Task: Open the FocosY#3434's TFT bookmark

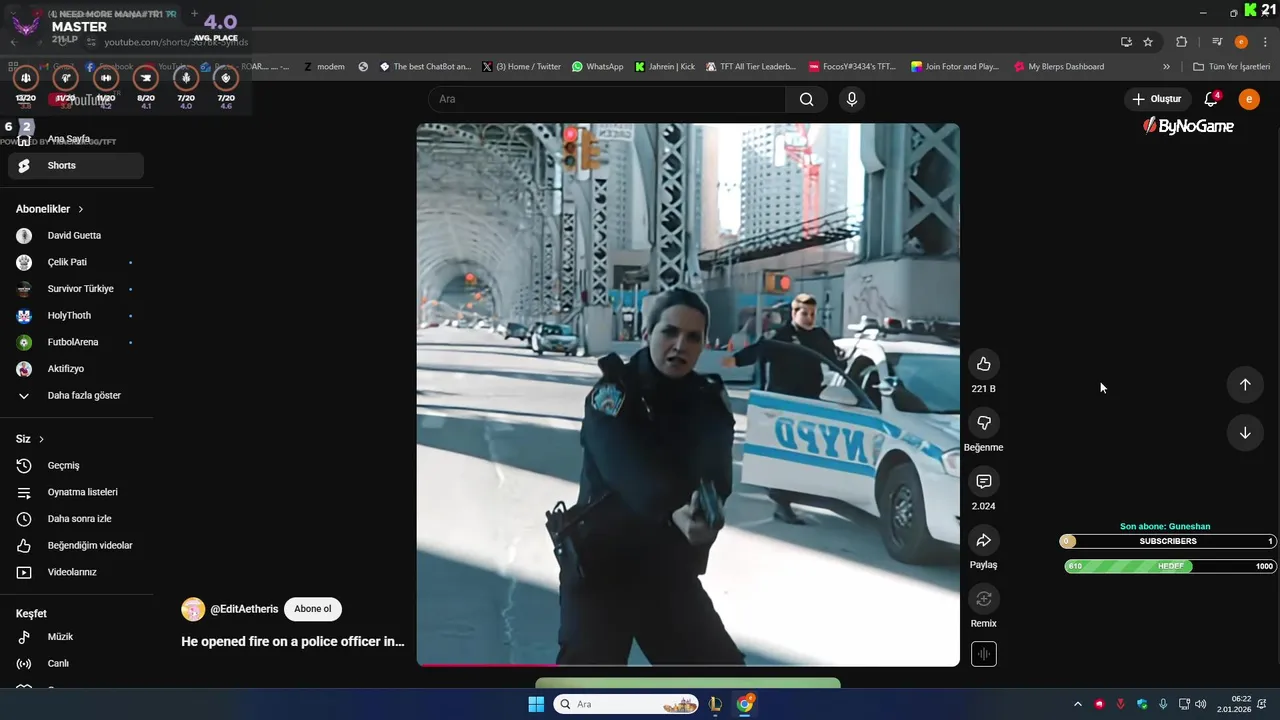Action: tap(852, 67)
